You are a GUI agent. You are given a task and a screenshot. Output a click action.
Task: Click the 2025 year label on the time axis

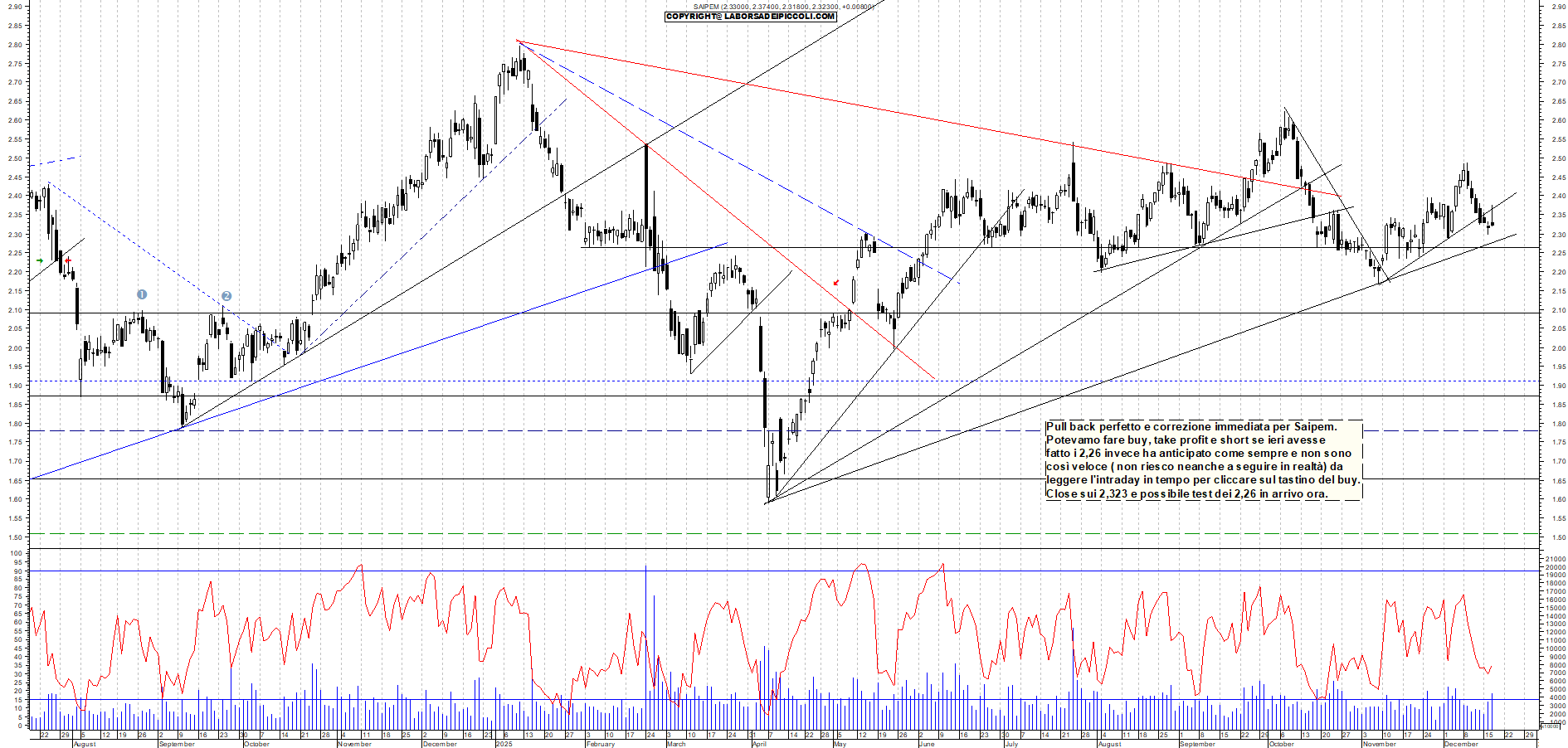[504, 744]
